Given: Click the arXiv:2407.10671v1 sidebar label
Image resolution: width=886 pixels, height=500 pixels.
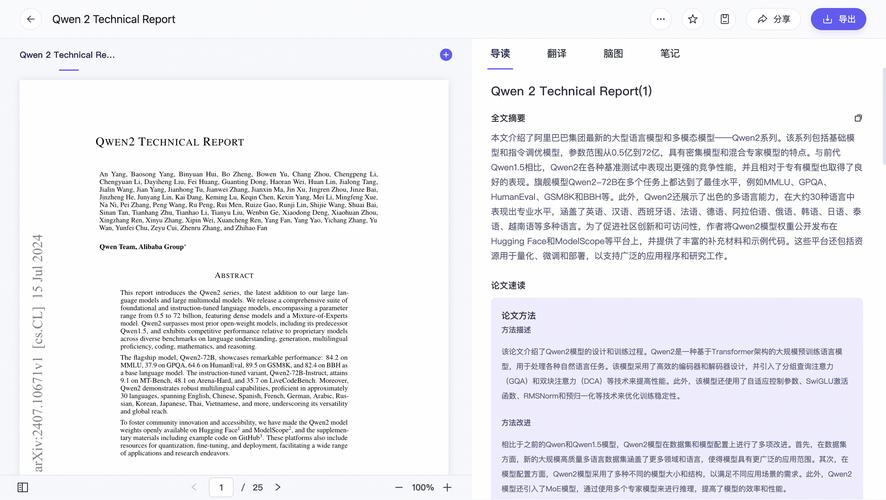Looking at the screenshot, I should (x=37, y=416).
